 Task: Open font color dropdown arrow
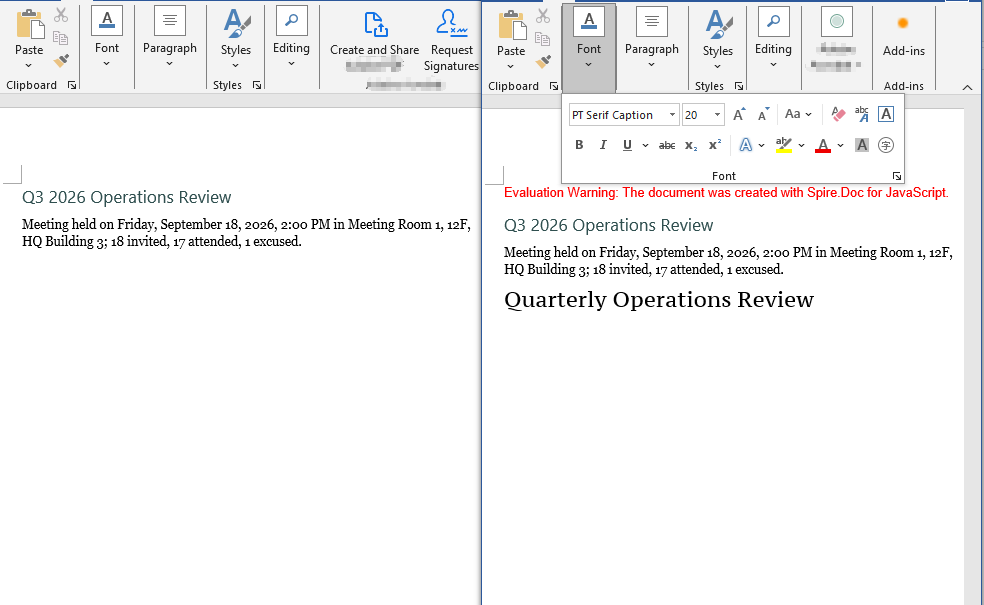pos(840,146)
